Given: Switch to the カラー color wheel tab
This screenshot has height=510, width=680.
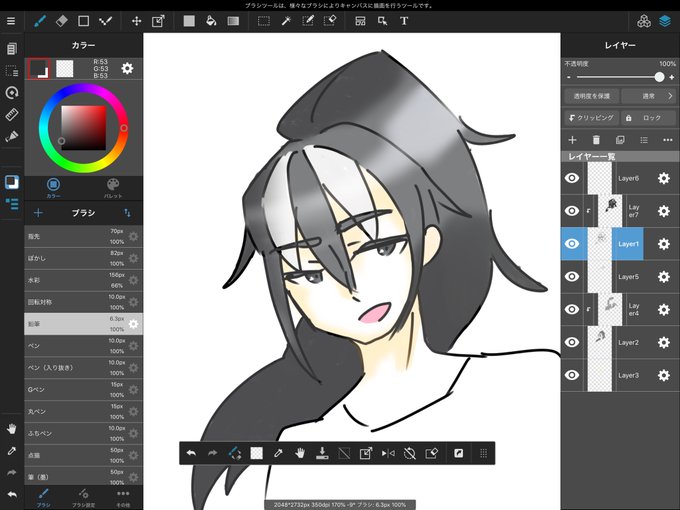Looking at the screenshot, I should (x=53, y=188).
